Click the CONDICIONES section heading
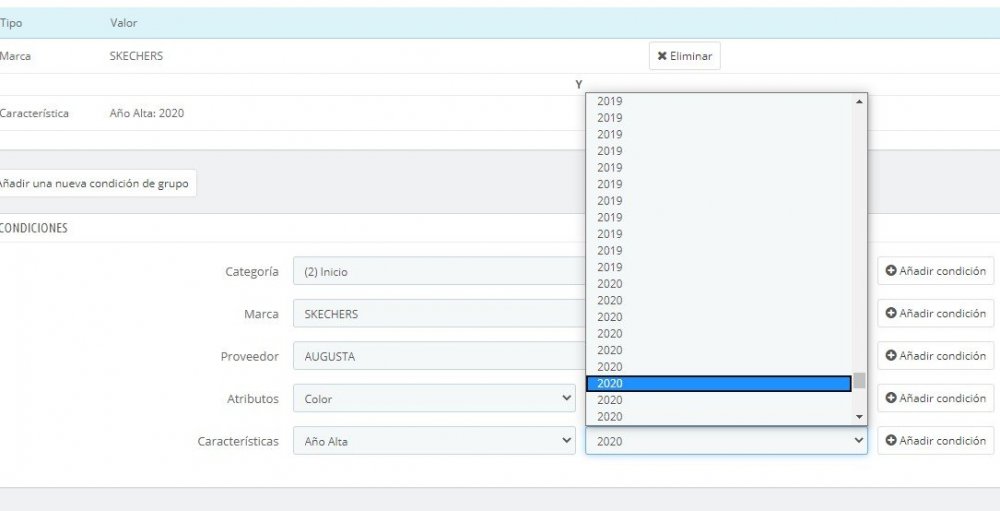This screenshot has height=511, width=1000. tap(34, 228)
